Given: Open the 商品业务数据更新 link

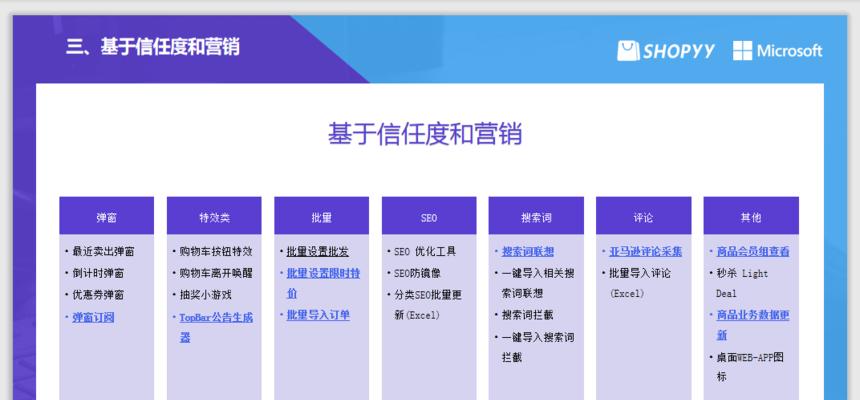Looking at the screenshot, I should (753, 325).
